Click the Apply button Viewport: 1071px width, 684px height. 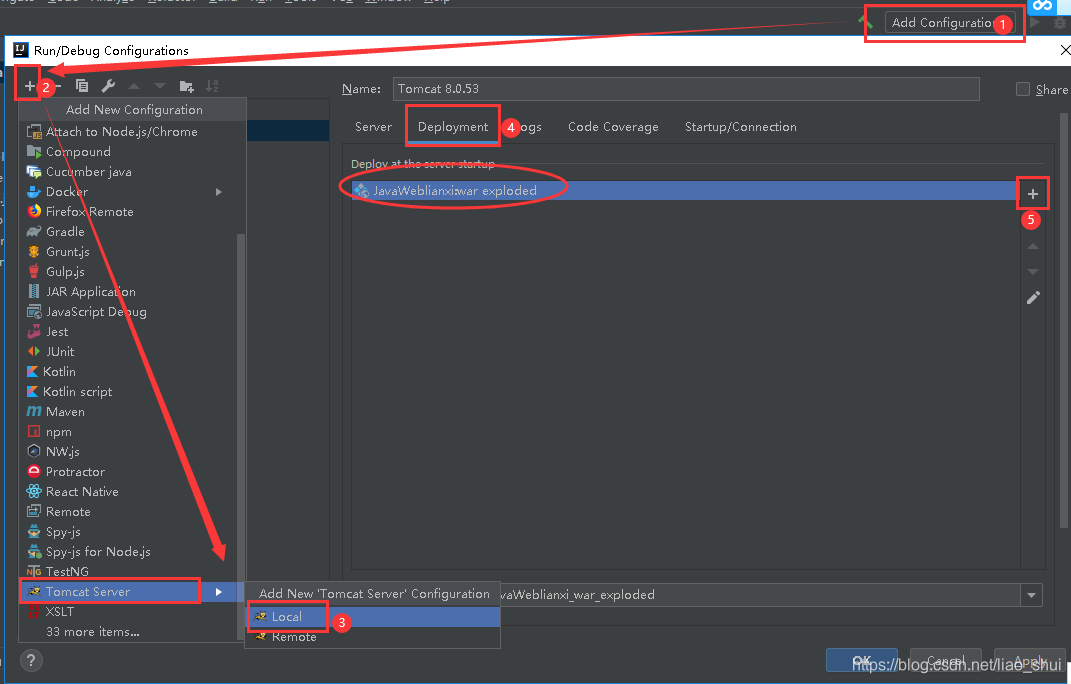click(1029, 661)
